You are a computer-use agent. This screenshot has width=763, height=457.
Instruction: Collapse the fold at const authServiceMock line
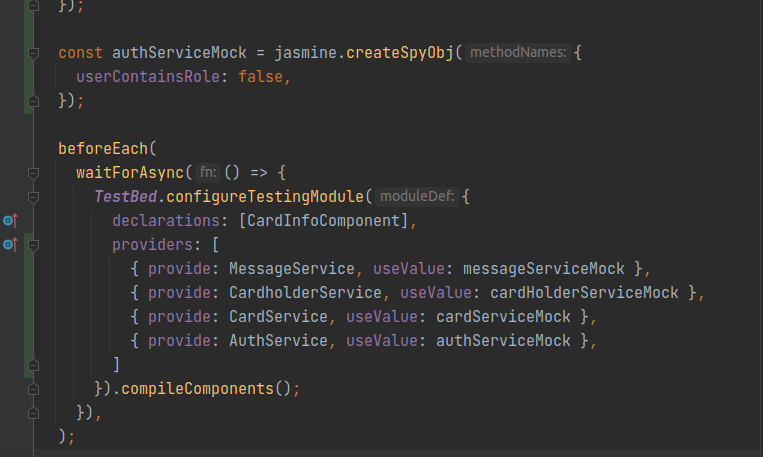[33, 53]
